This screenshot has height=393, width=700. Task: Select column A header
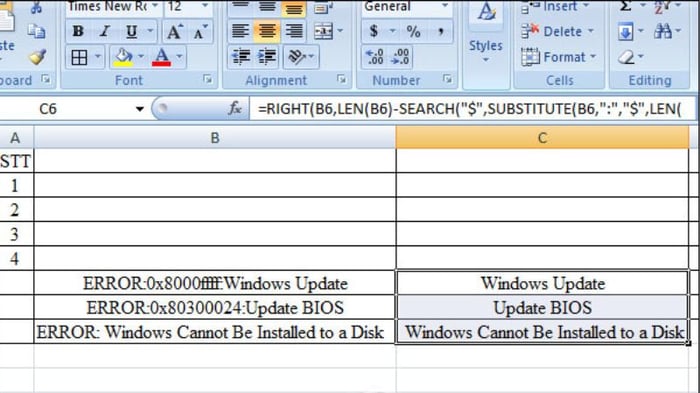(x=15, y=138)
